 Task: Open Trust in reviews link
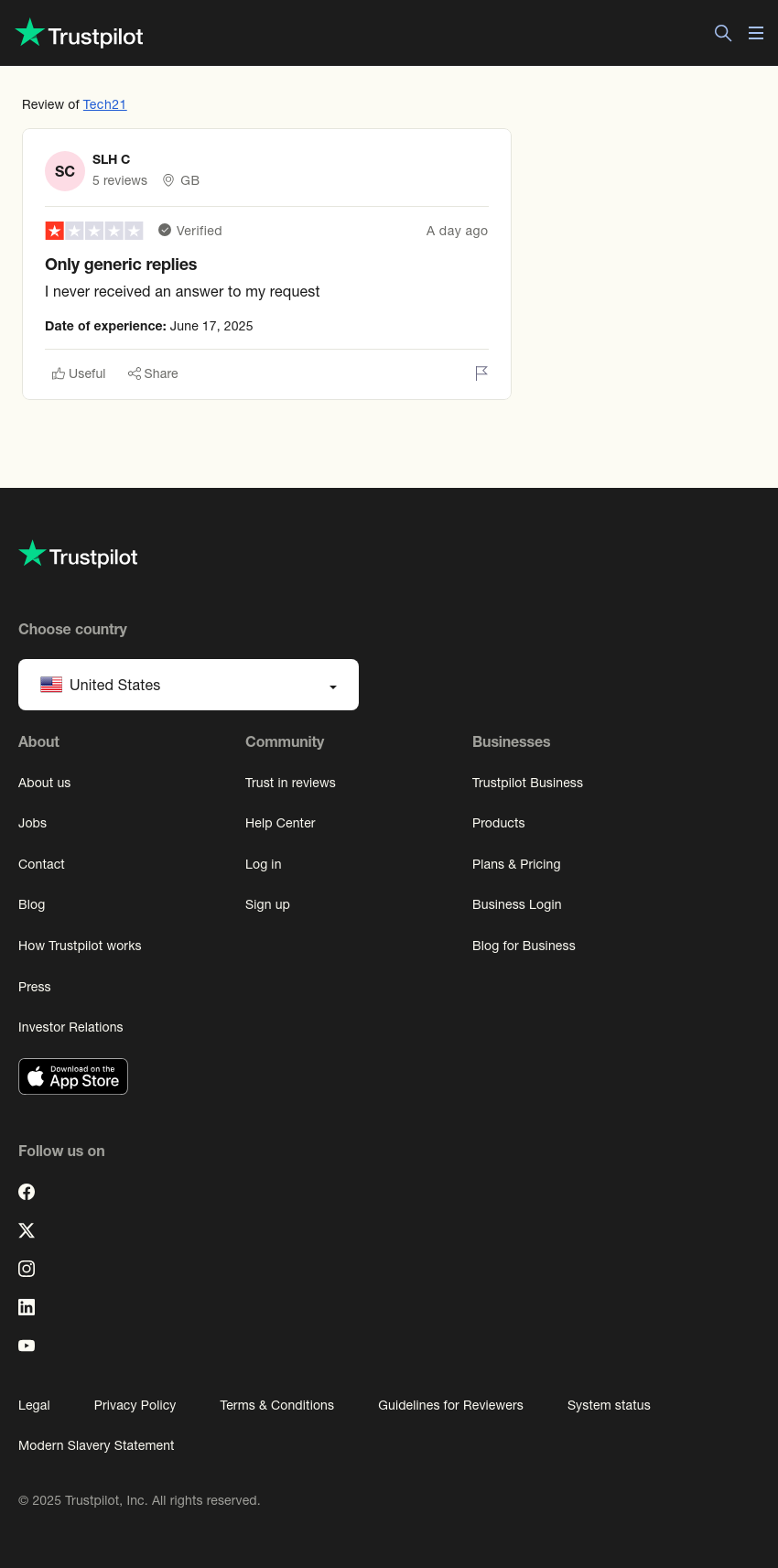point(290,783)
